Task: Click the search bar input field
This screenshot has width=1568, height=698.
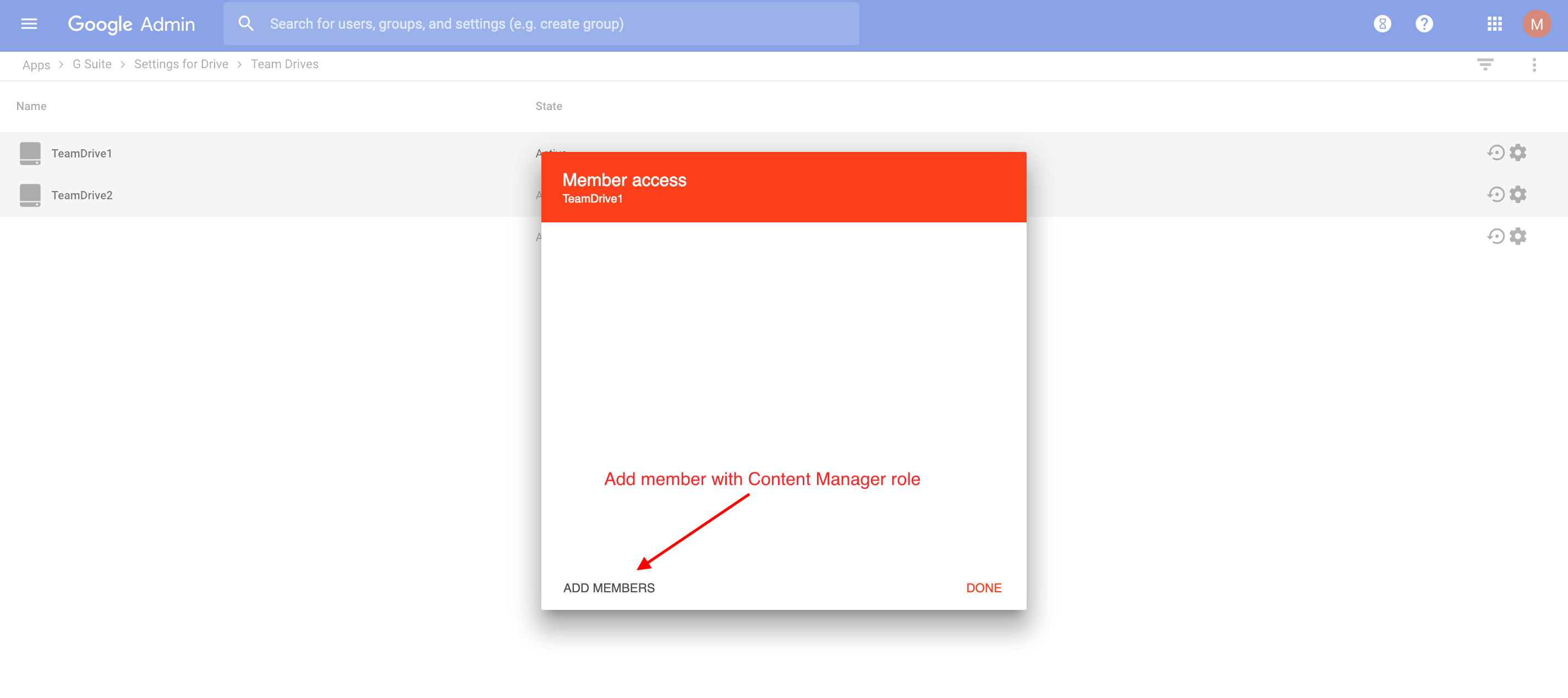Action: pos(540,22)
